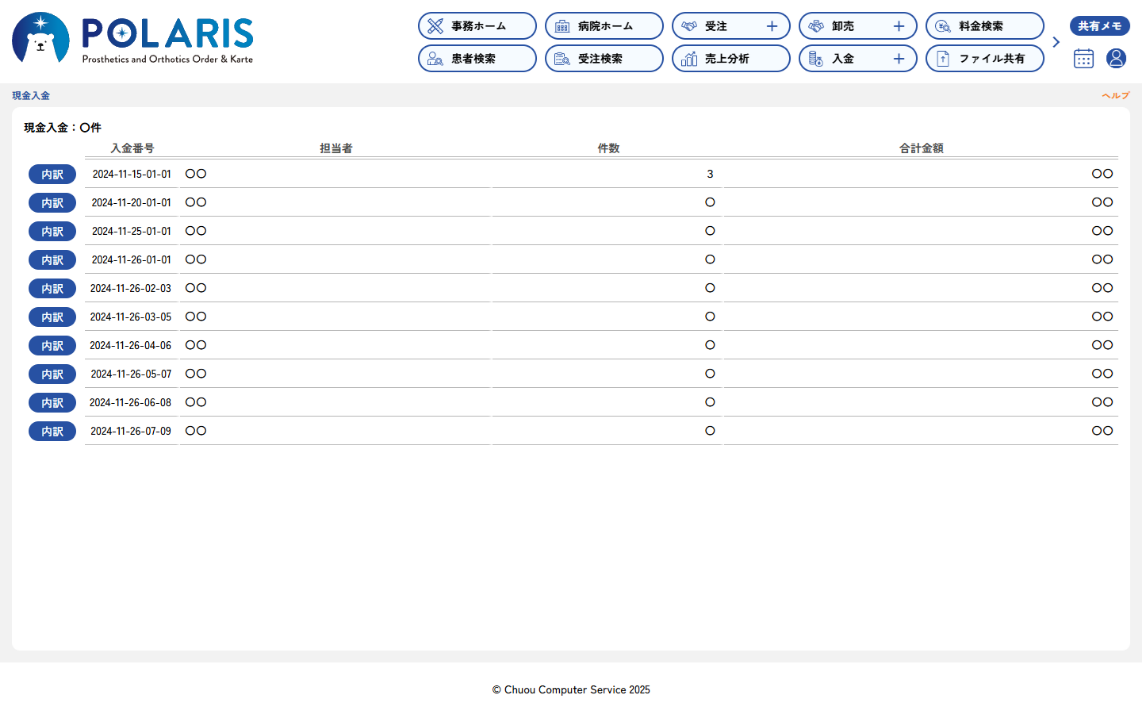Open 受注検索 order search
This screenshot has height=714, width=1142.
[x=603, y=59]
